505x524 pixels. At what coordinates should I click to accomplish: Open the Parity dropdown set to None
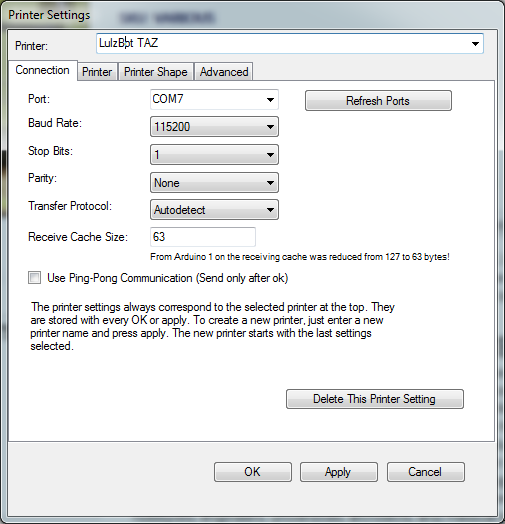[214, 183]
